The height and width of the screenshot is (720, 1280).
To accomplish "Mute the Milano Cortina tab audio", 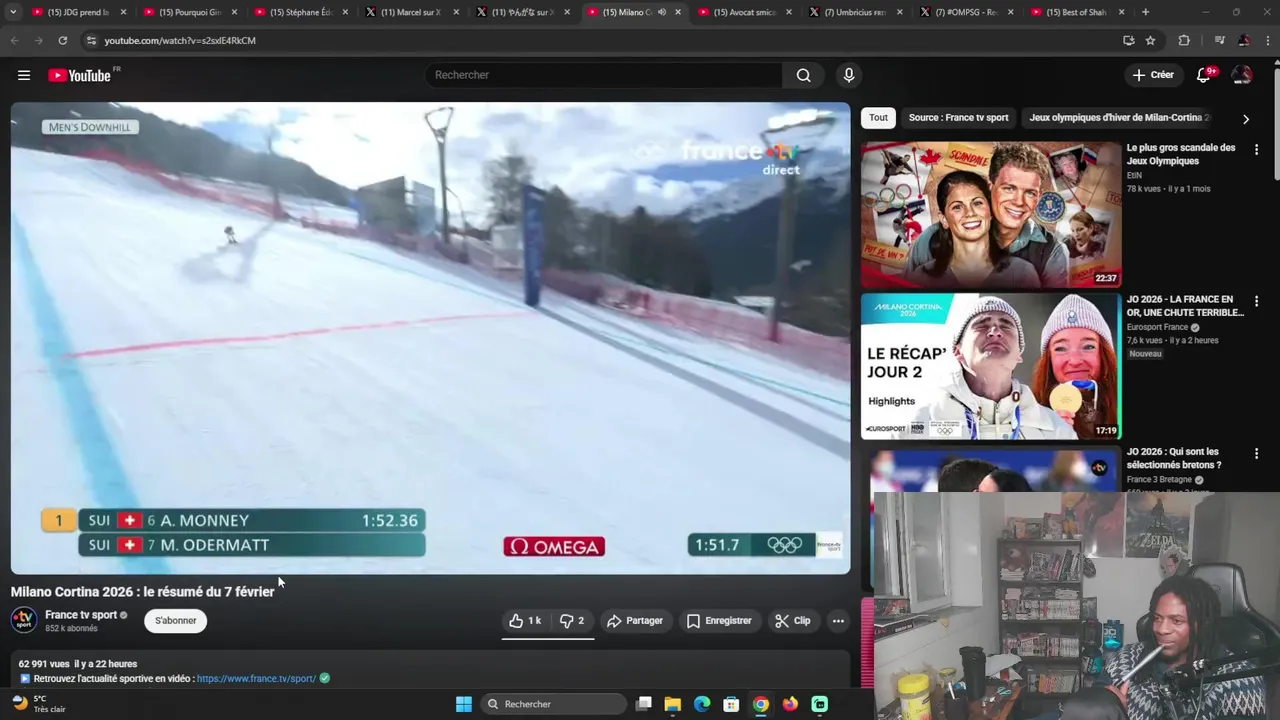I will click(662, 12).
